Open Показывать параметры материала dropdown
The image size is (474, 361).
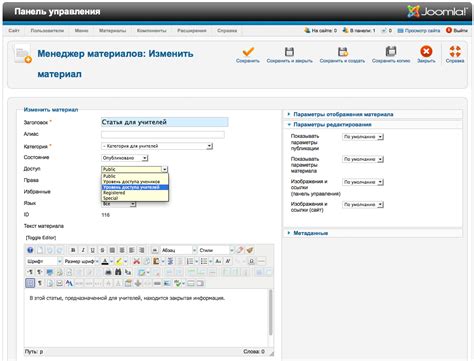click(x=363, y=159)
